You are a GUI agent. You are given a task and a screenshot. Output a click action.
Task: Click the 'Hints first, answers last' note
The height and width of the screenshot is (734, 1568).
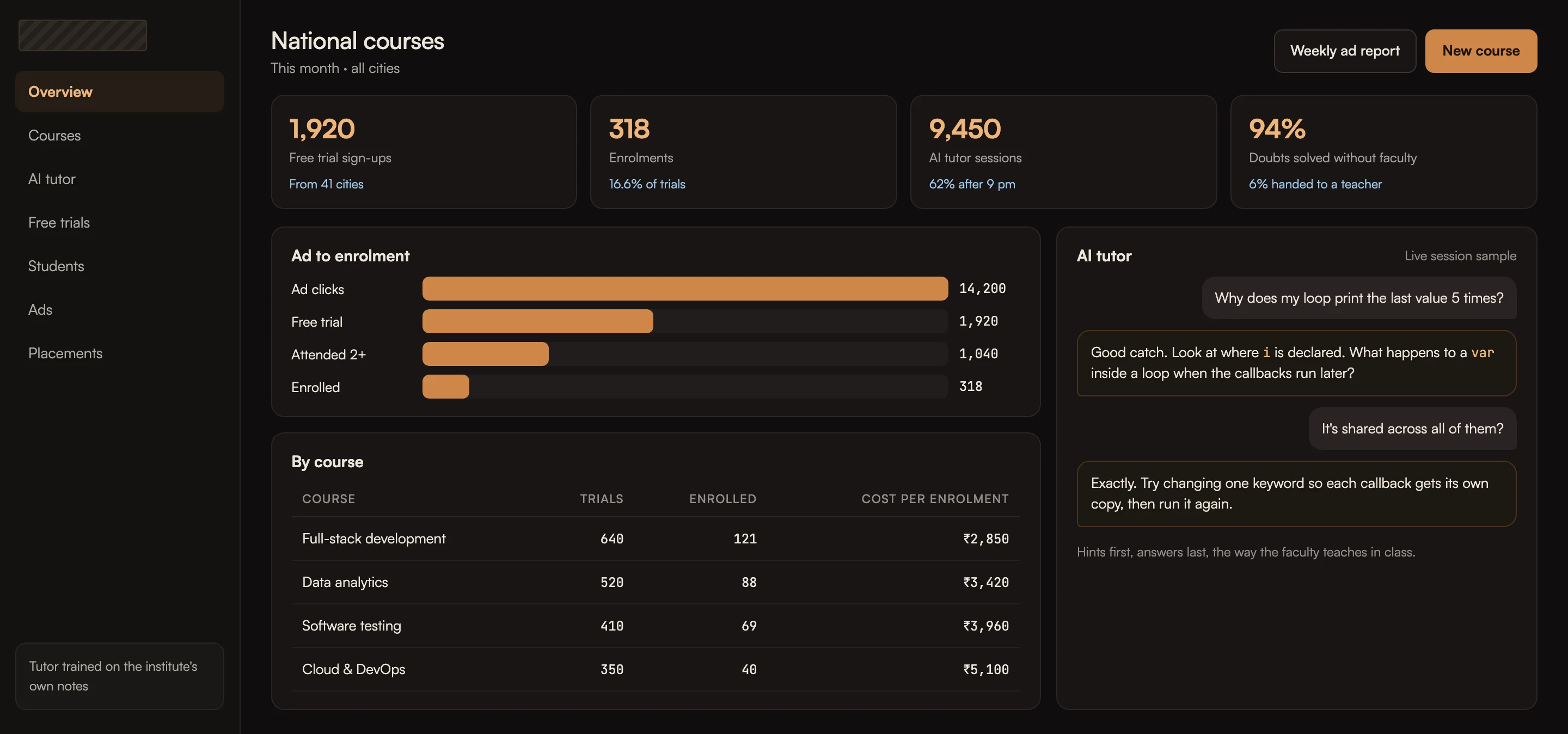pos(1245,552)
